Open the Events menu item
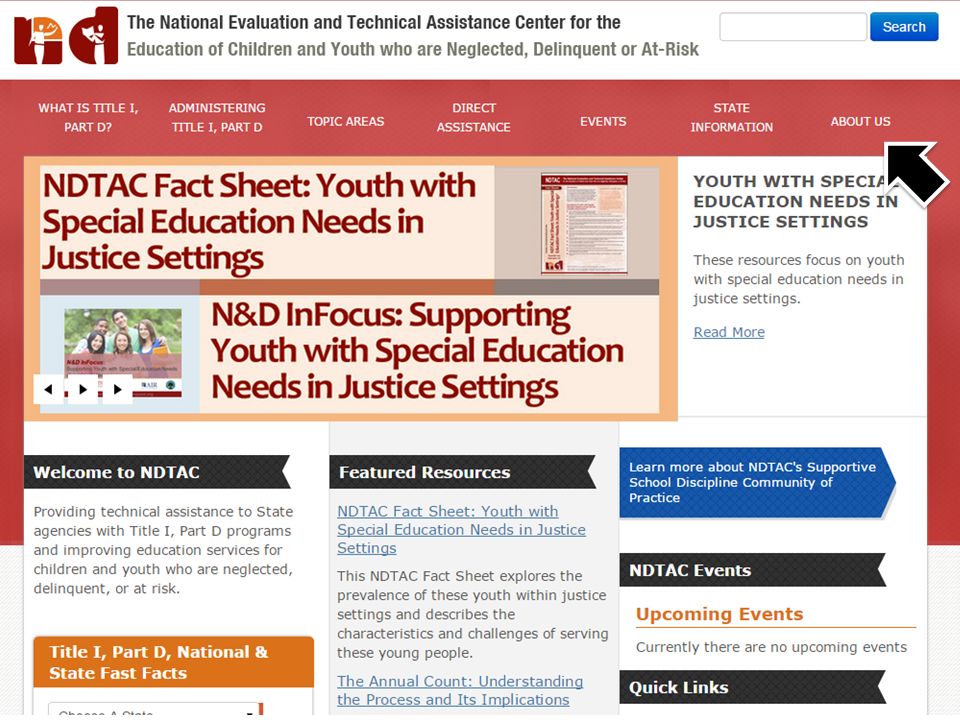 pyautogui.click(x=603, y=121)
